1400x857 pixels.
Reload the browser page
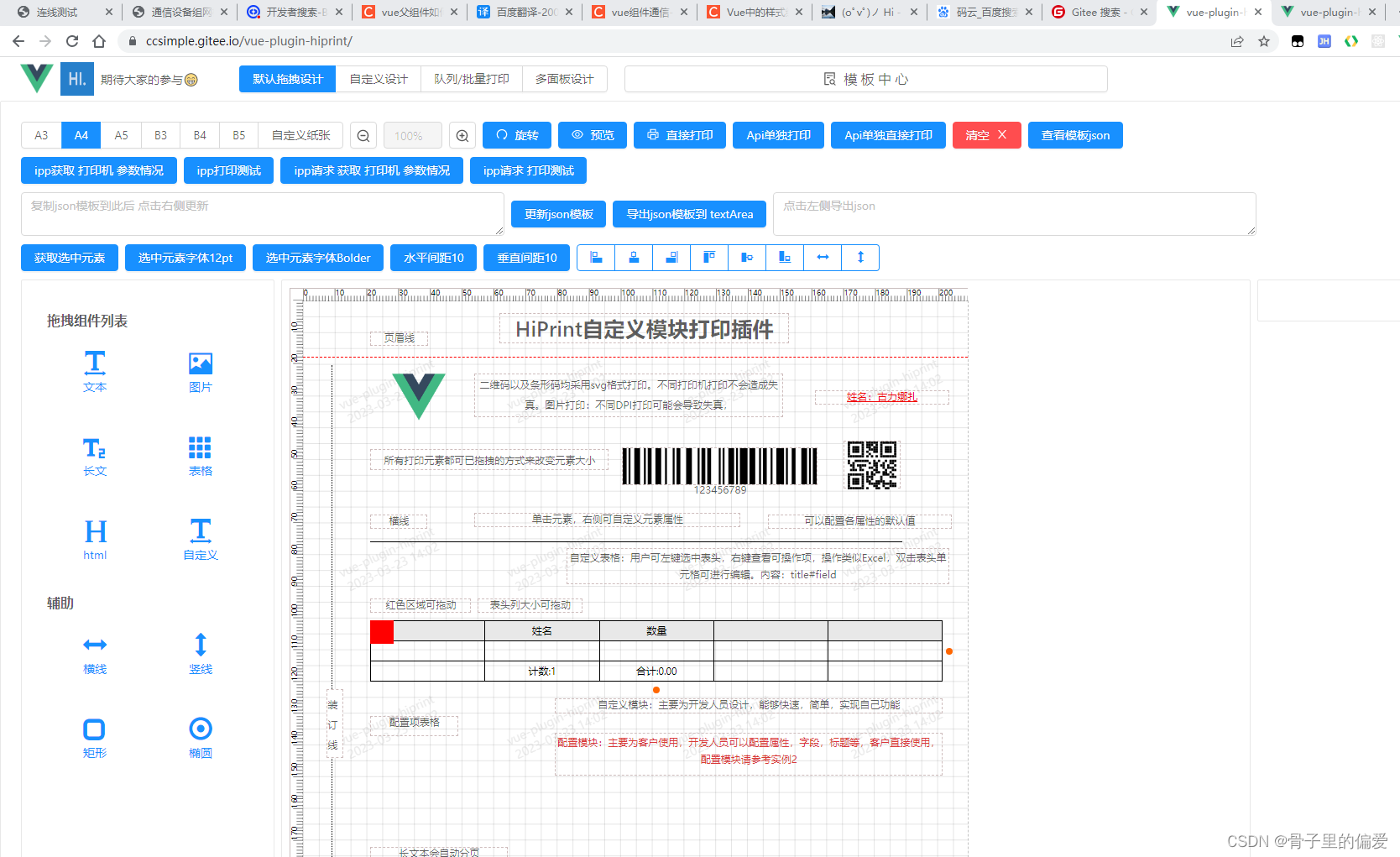click(72, 41)
